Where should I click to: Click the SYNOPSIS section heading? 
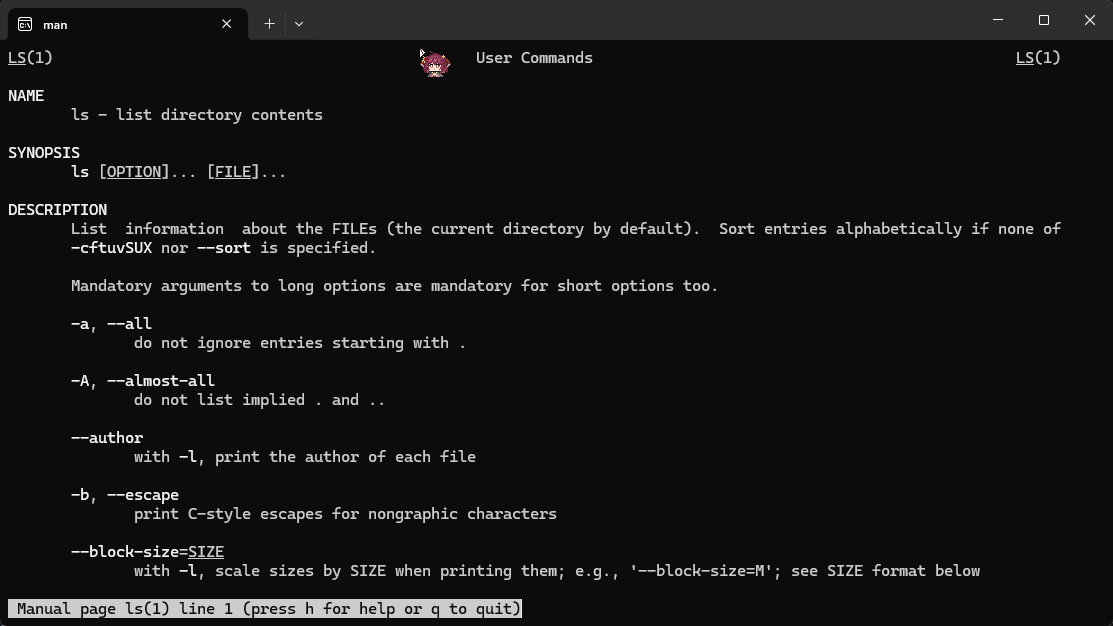44,153
